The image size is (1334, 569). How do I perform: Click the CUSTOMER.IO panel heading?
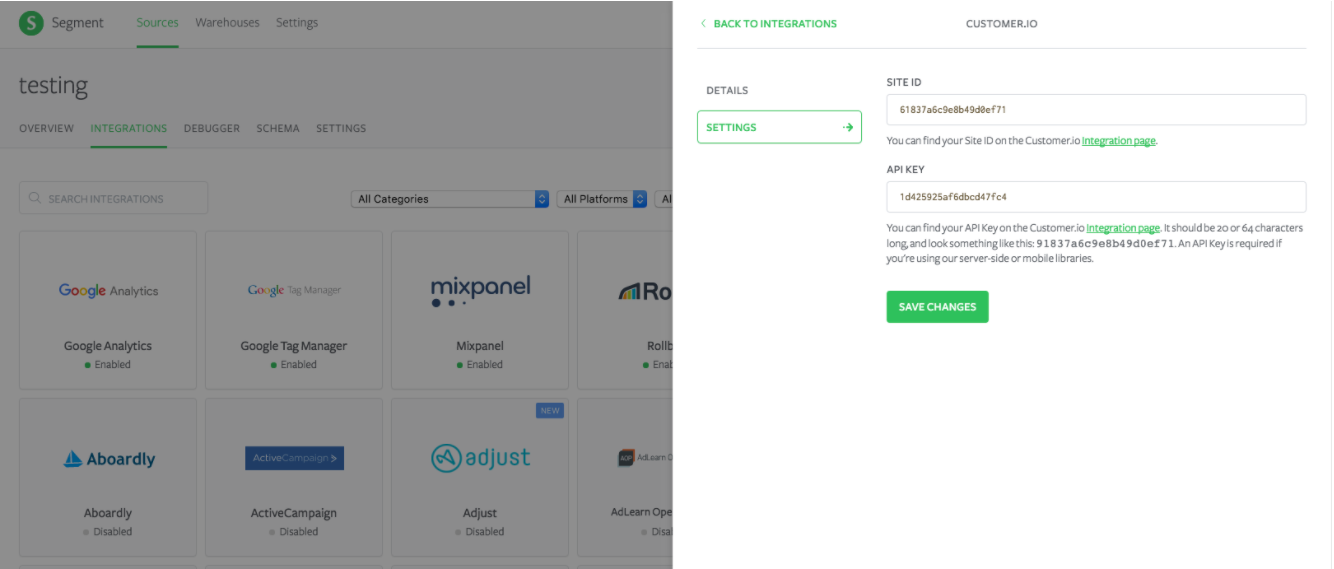click(x=1001, y=23)
